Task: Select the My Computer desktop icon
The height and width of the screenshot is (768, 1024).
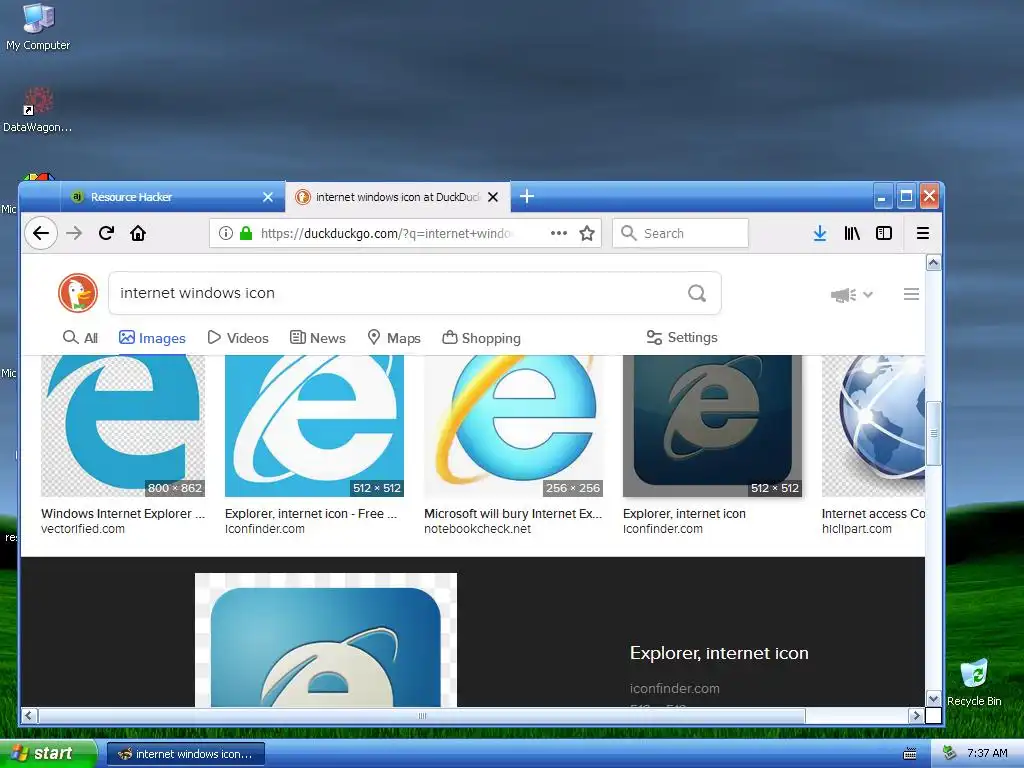Action: [38, 27]
